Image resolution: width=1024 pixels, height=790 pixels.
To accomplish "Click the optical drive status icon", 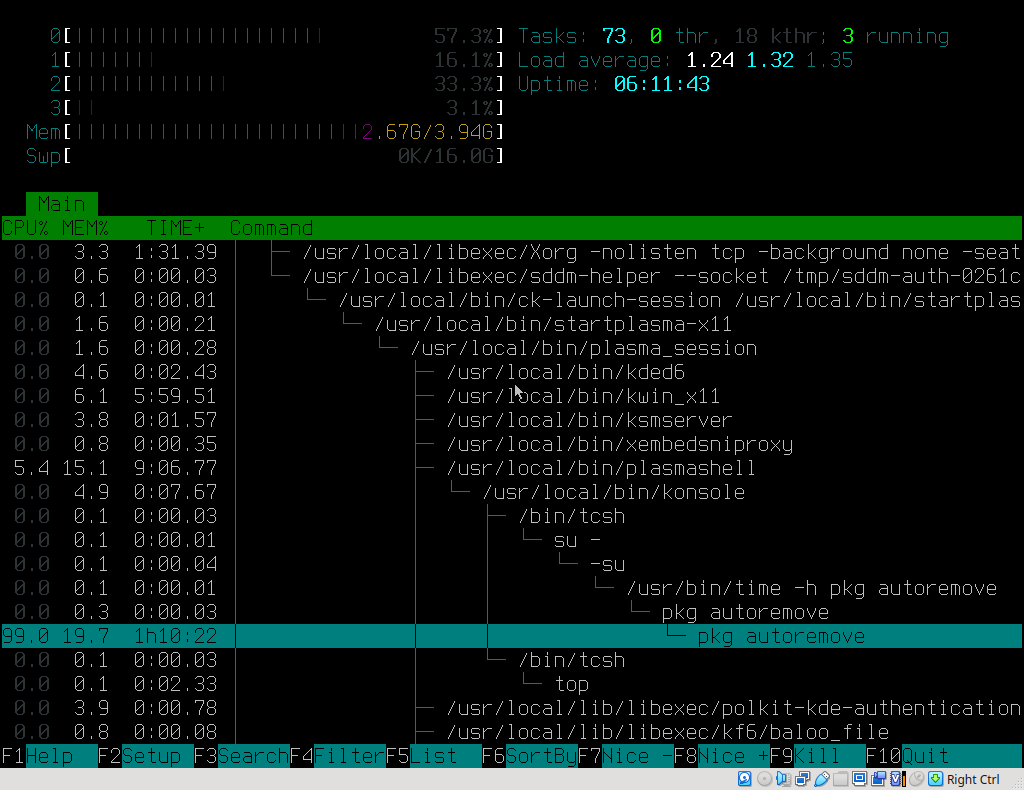I will pyautogui.click(x=764, y=779).
